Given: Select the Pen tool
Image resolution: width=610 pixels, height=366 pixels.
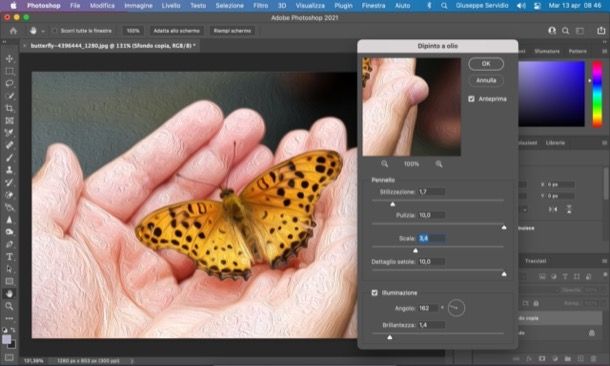Looking at the screenshot, I should (x=9, y=244).
